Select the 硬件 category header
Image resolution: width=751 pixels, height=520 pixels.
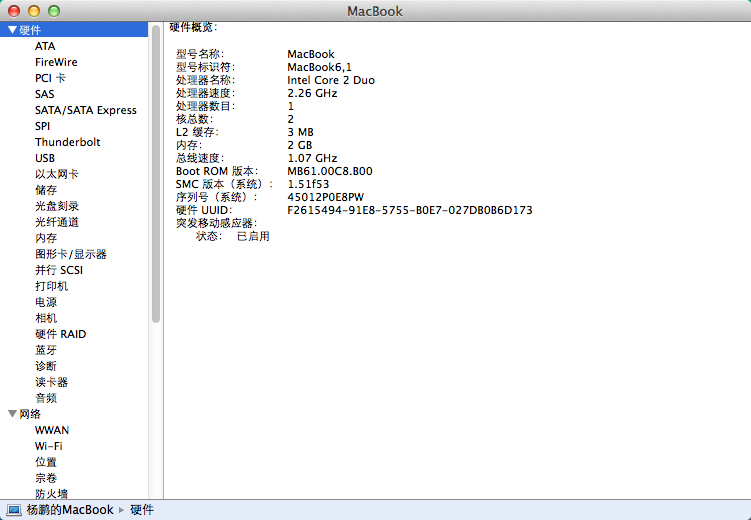(x=30, y=30)
